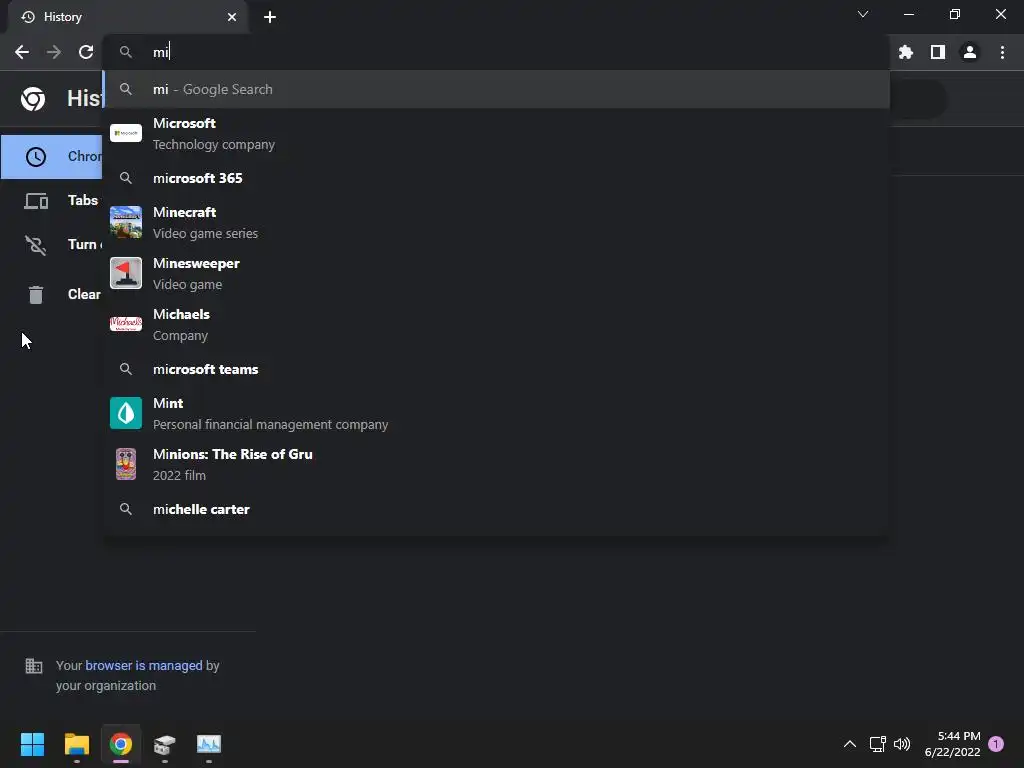The width and height of the screenshot is (1024, 768).
Task: Expand the tab search chevron
Action: 863,14
